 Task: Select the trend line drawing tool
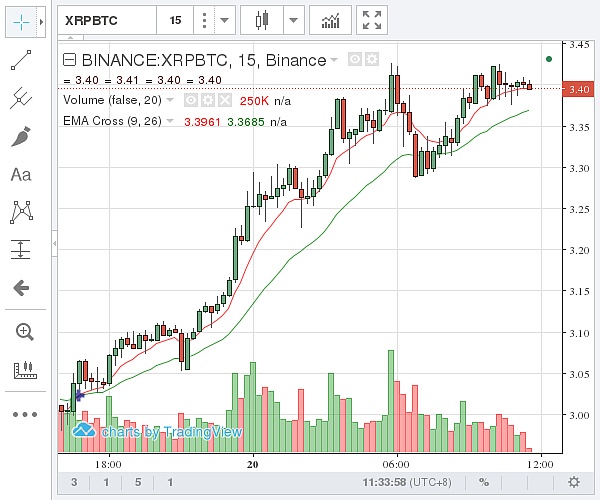(x=21, y=60)
